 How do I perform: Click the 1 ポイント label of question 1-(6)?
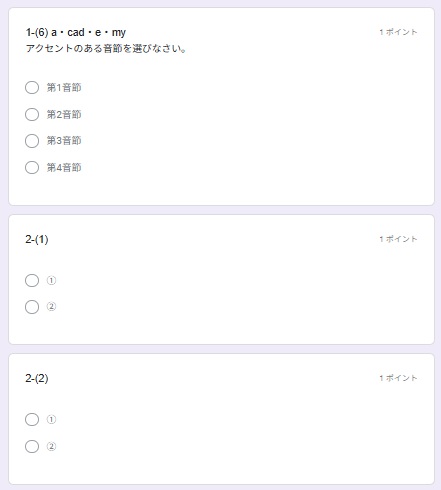click(398, 32)
